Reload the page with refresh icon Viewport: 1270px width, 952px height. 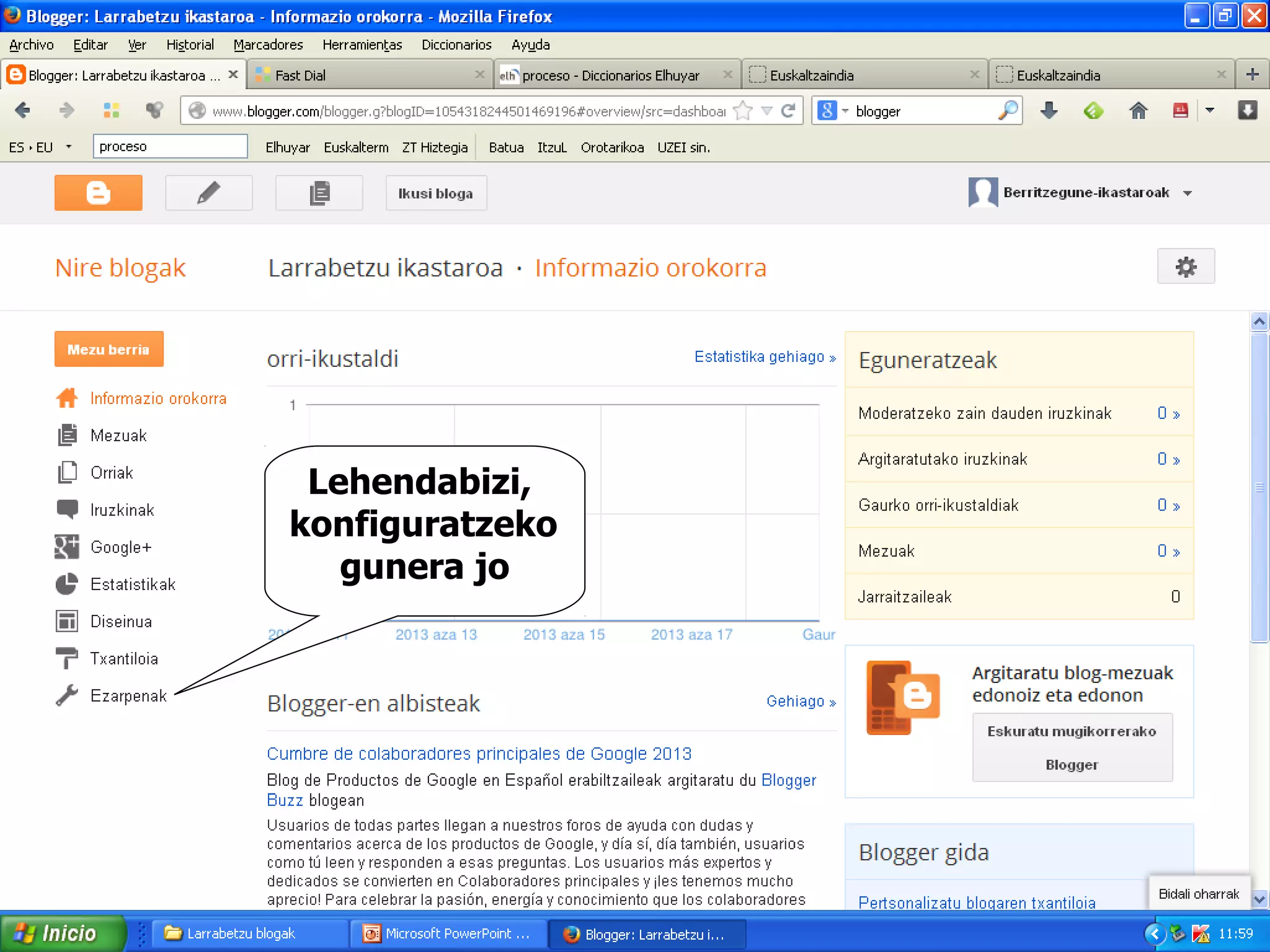(x=788, y=111)
